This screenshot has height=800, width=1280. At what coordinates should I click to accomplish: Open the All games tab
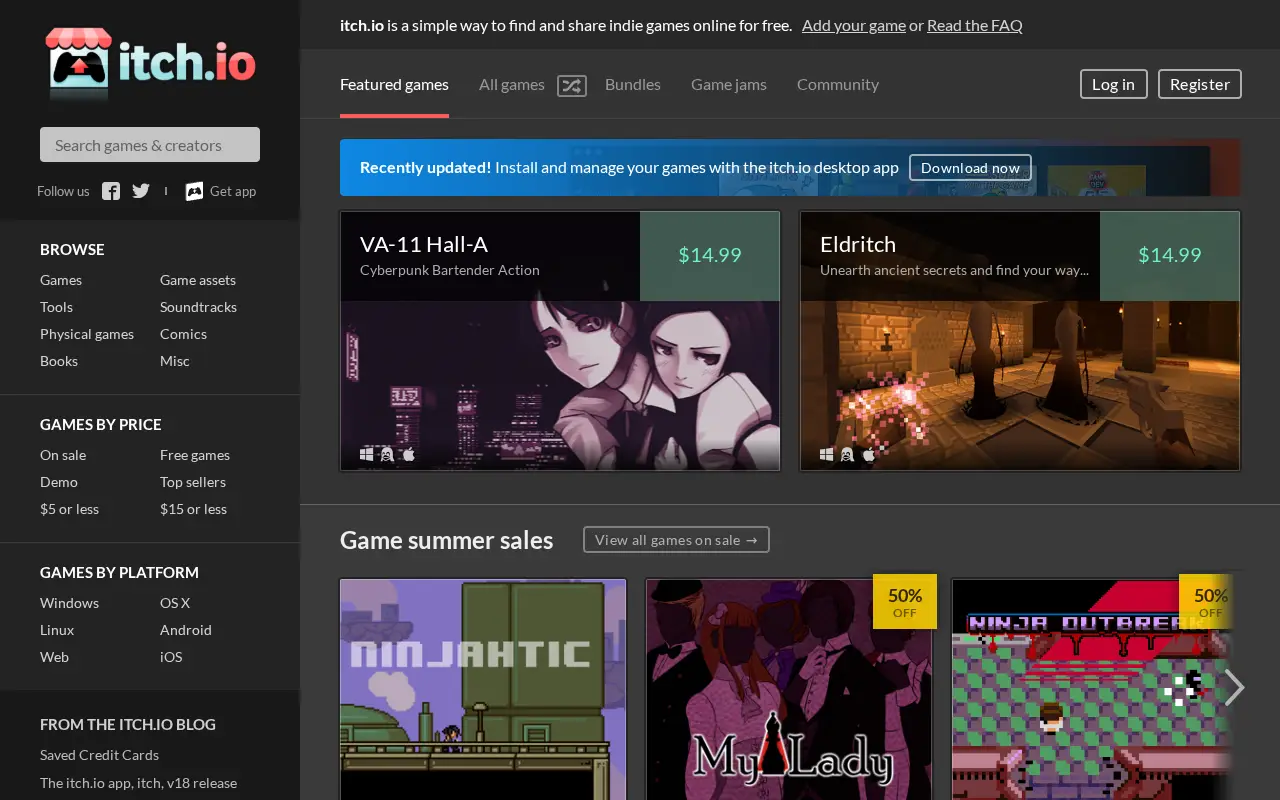coord(512,84)
